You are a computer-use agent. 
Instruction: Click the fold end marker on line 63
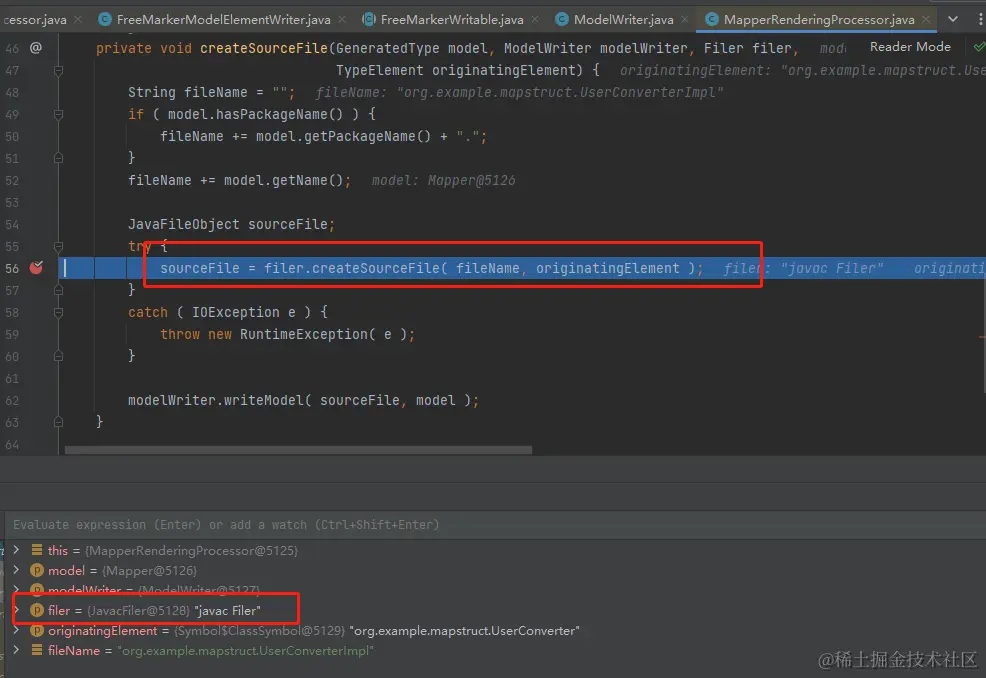(58, 422)
